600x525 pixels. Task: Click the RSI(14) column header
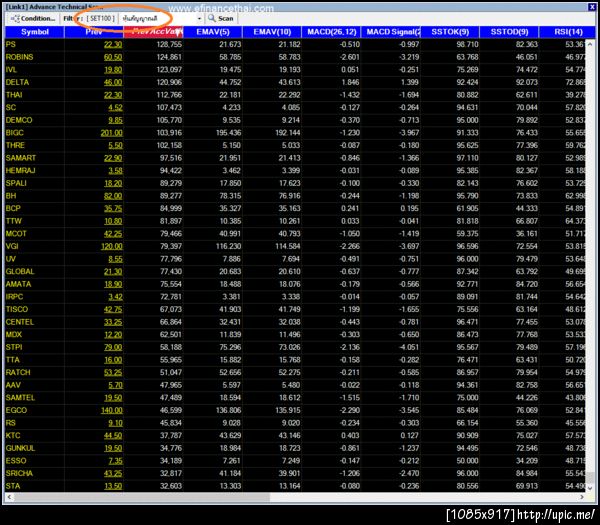pos(567,32)
